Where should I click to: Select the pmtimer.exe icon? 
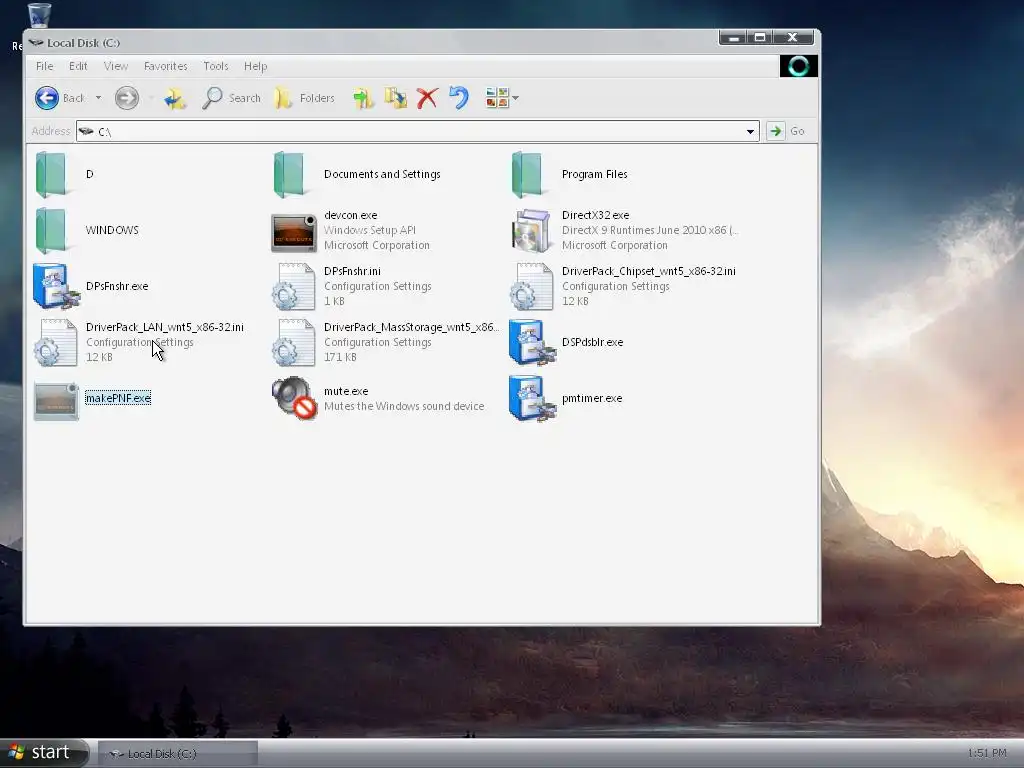coord(532,398)
